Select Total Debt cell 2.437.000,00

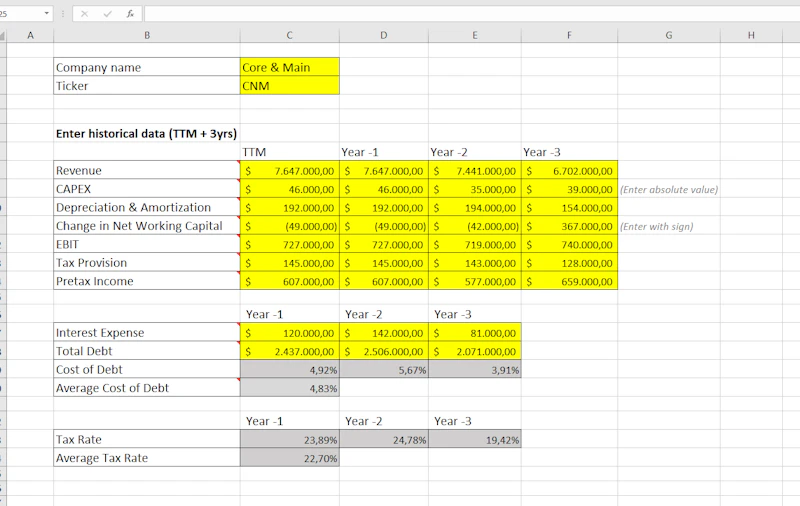tap(289, 350)
